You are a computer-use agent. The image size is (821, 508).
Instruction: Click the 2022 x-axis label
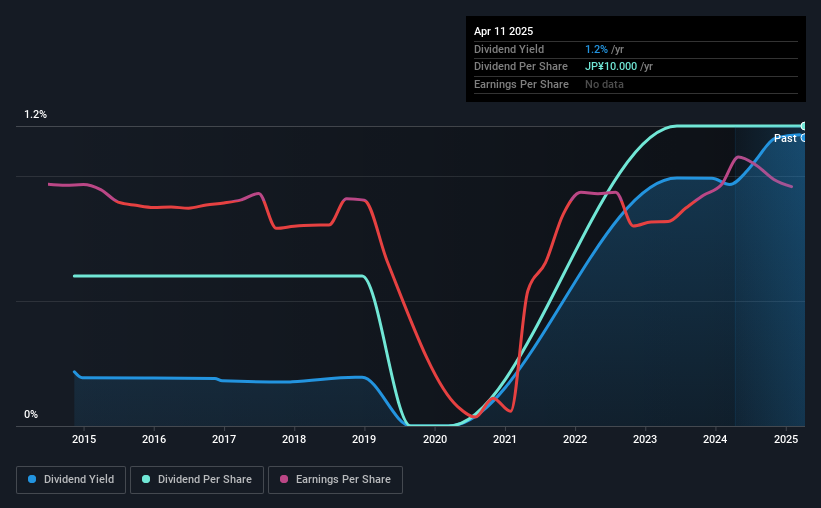click(x=575, y=439)
